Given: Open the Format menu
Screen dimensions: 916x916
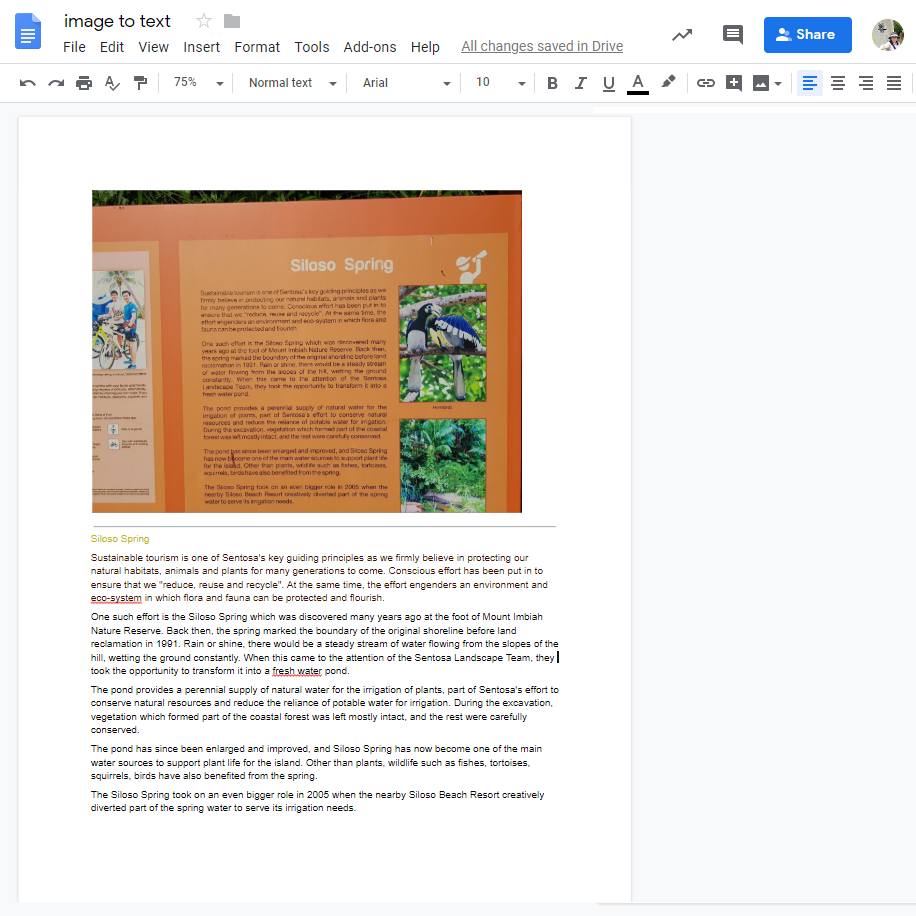Looking at the screenshot, I should tap(257, 47).
